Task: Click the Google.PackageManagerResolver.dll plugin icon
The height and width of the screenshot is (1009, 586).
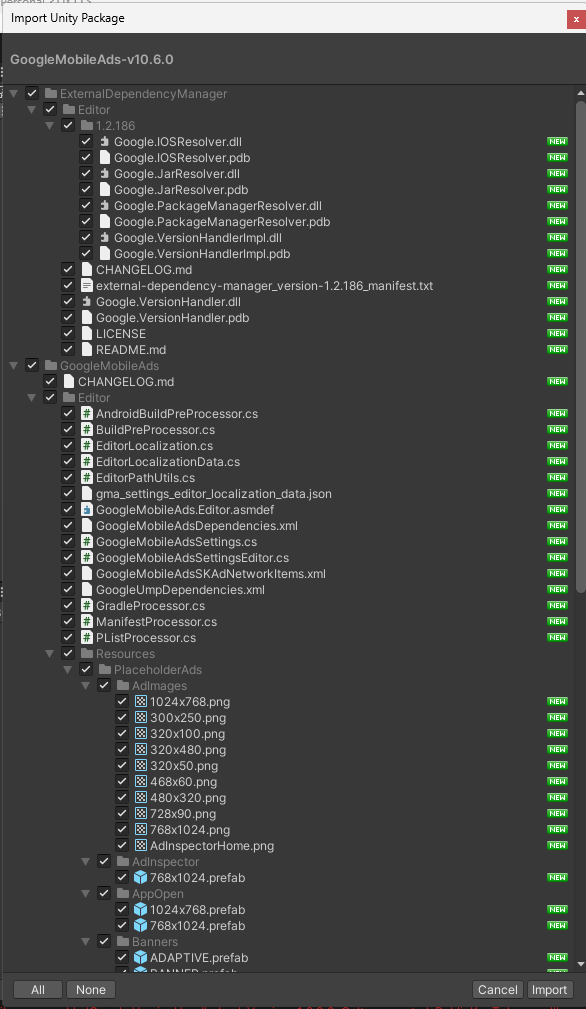Action: (x=105, y=206)
